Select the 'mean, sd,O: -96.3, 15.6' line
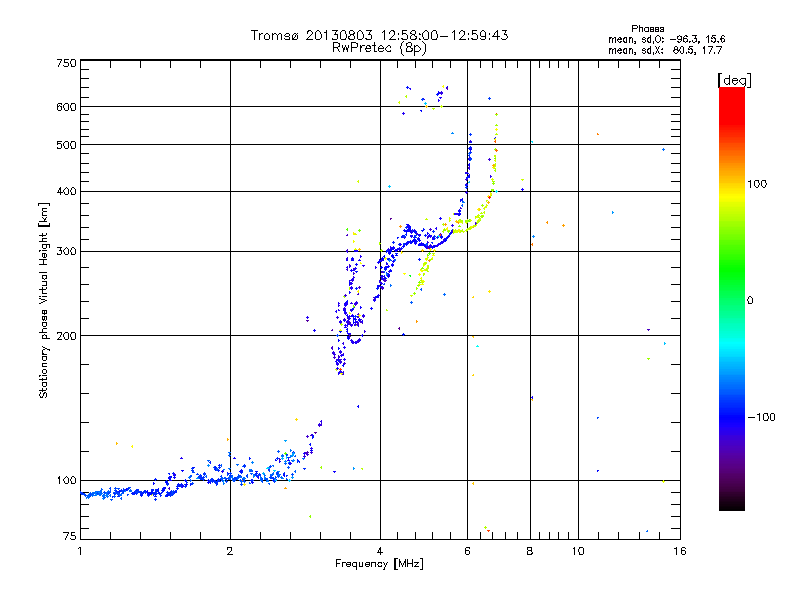 [666, 39]
